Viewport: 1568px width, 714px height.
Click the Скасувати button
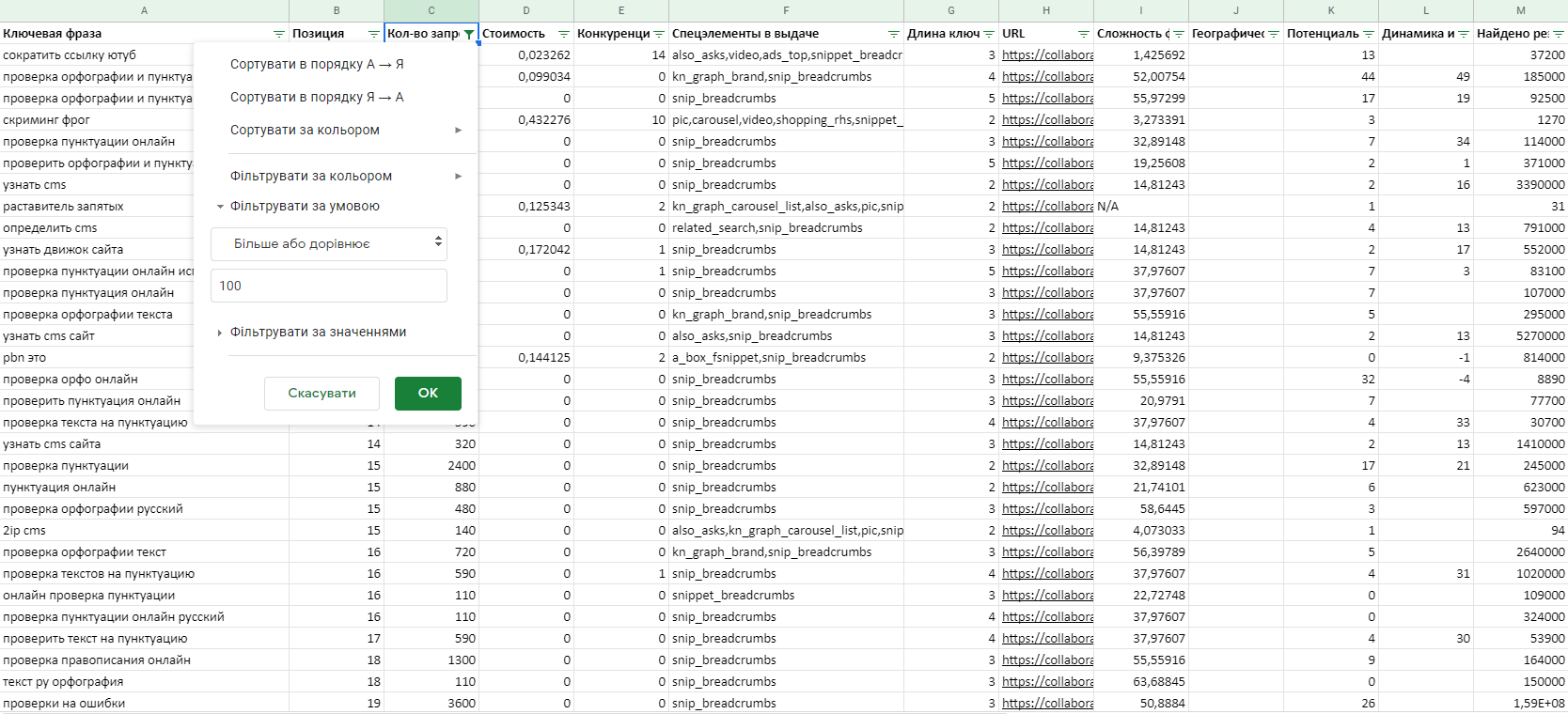(321, 393)
